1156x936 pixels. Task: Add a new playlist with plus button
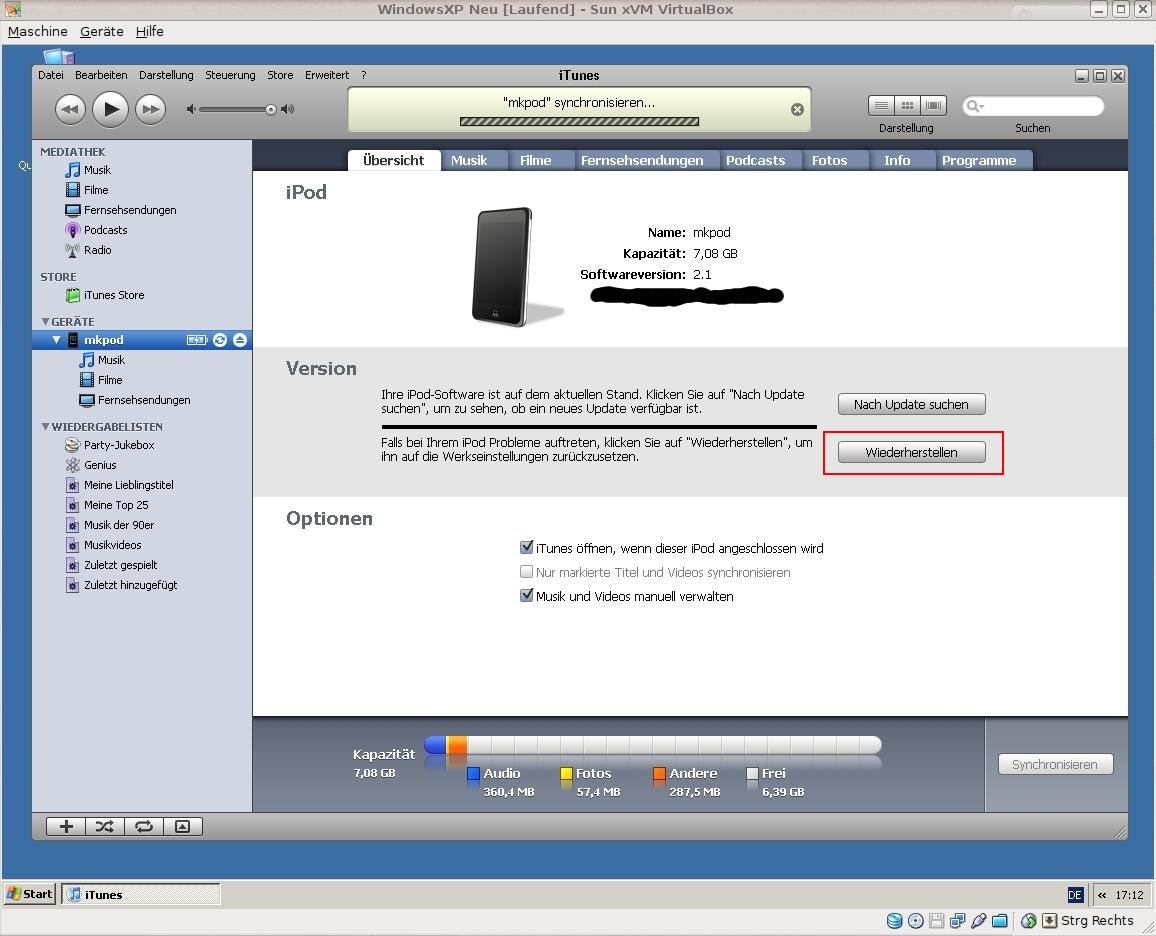pos(66,826)
